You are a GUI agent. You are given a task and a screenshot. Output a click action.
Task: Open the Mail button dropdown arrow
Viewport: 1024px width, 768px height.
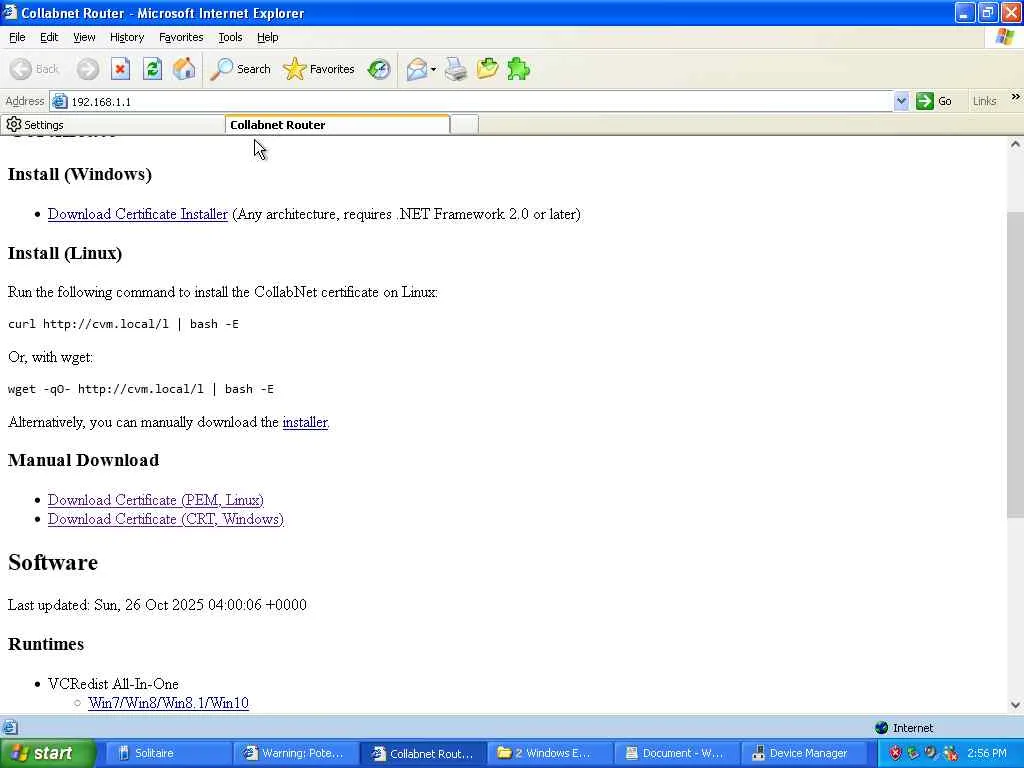(x=433, y=69)
